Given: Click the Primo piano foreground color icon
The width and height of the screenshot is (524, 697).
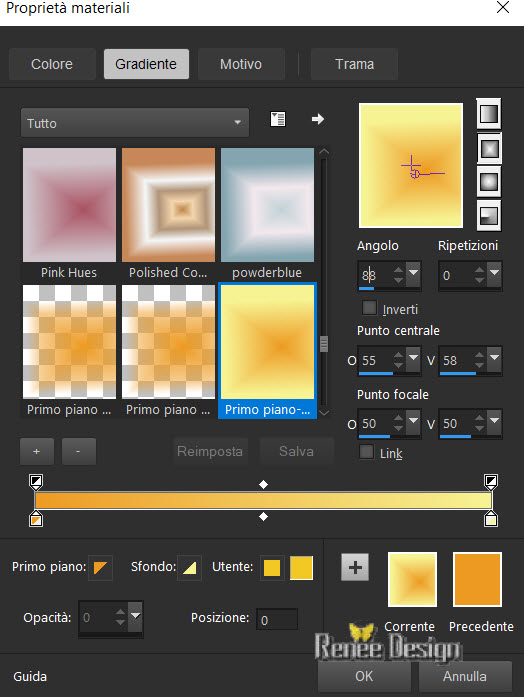Looking at the screenshot, I should 100,568.
